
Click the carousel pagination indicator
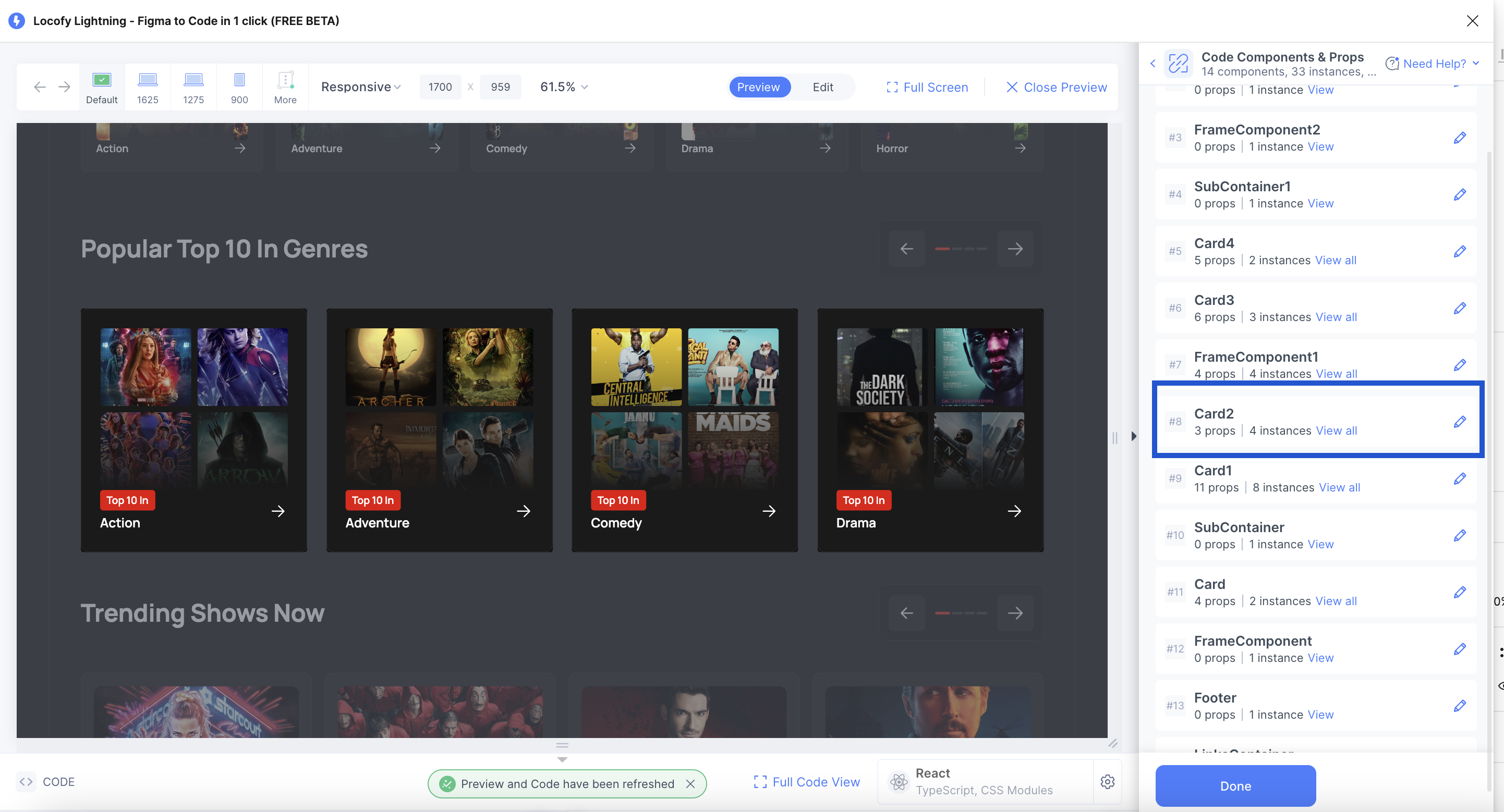coord(961,248)
